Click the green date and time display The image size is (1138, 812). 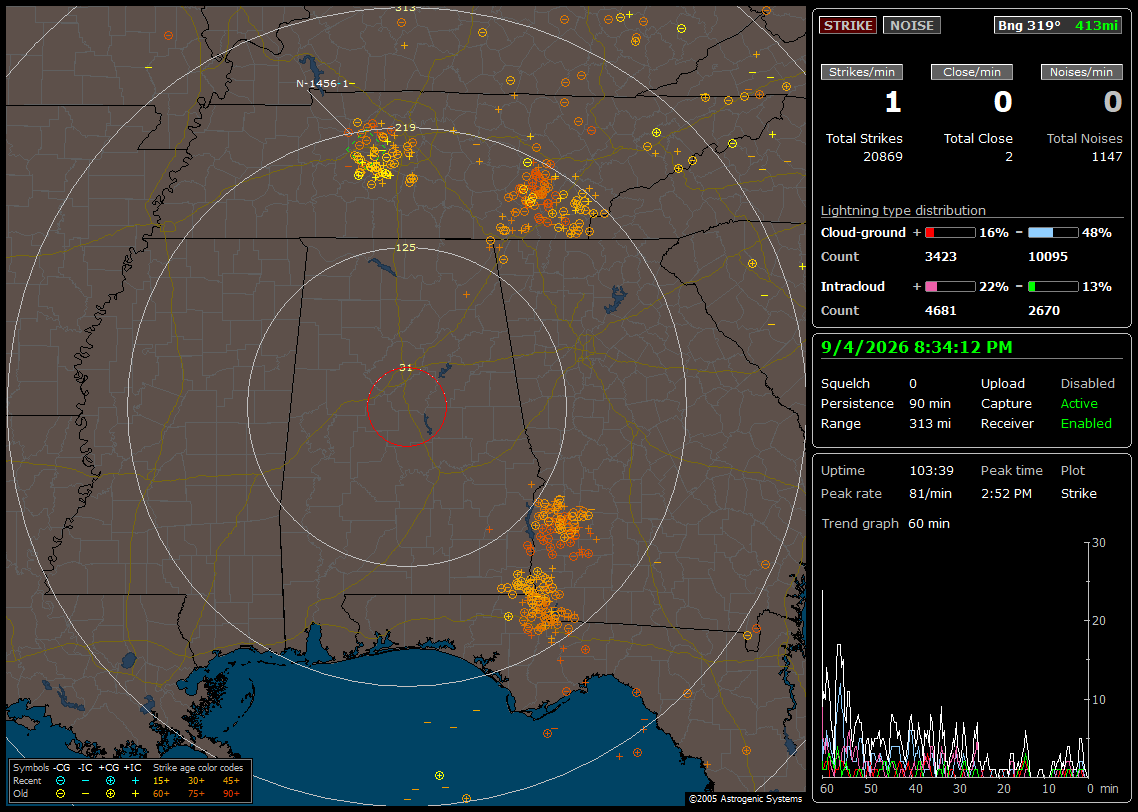[917, 347]
